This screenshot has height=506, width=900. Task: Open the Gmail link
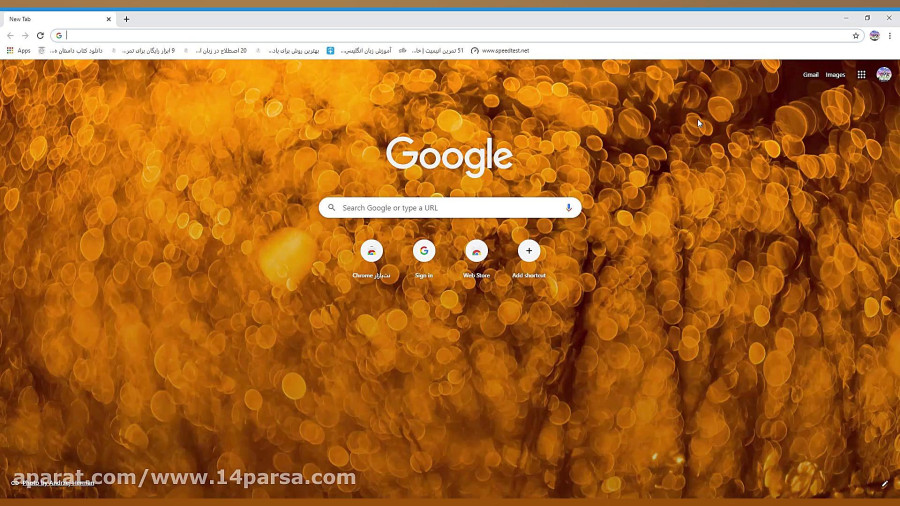click(810, 75)
